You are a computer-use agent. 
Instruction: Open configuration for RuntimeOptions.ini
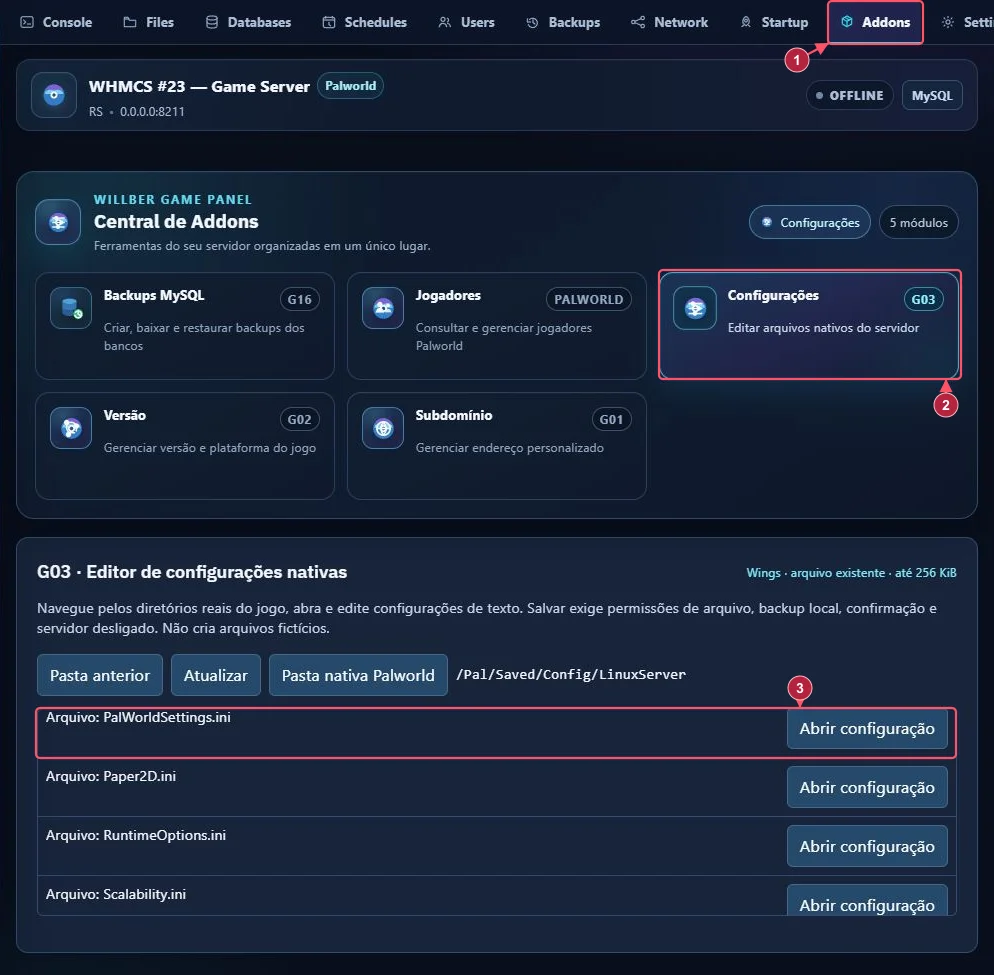point(867,846)
